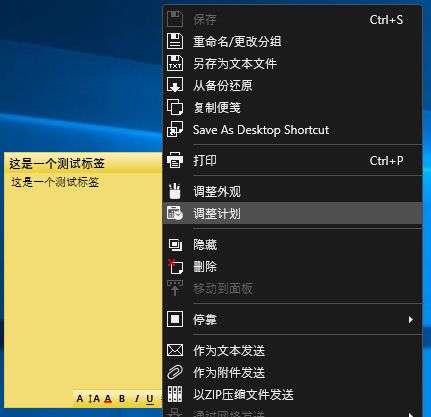Click 删除 delete note icon
The image size is (431, 417).
pyautogui.click(x=175, y=266)
